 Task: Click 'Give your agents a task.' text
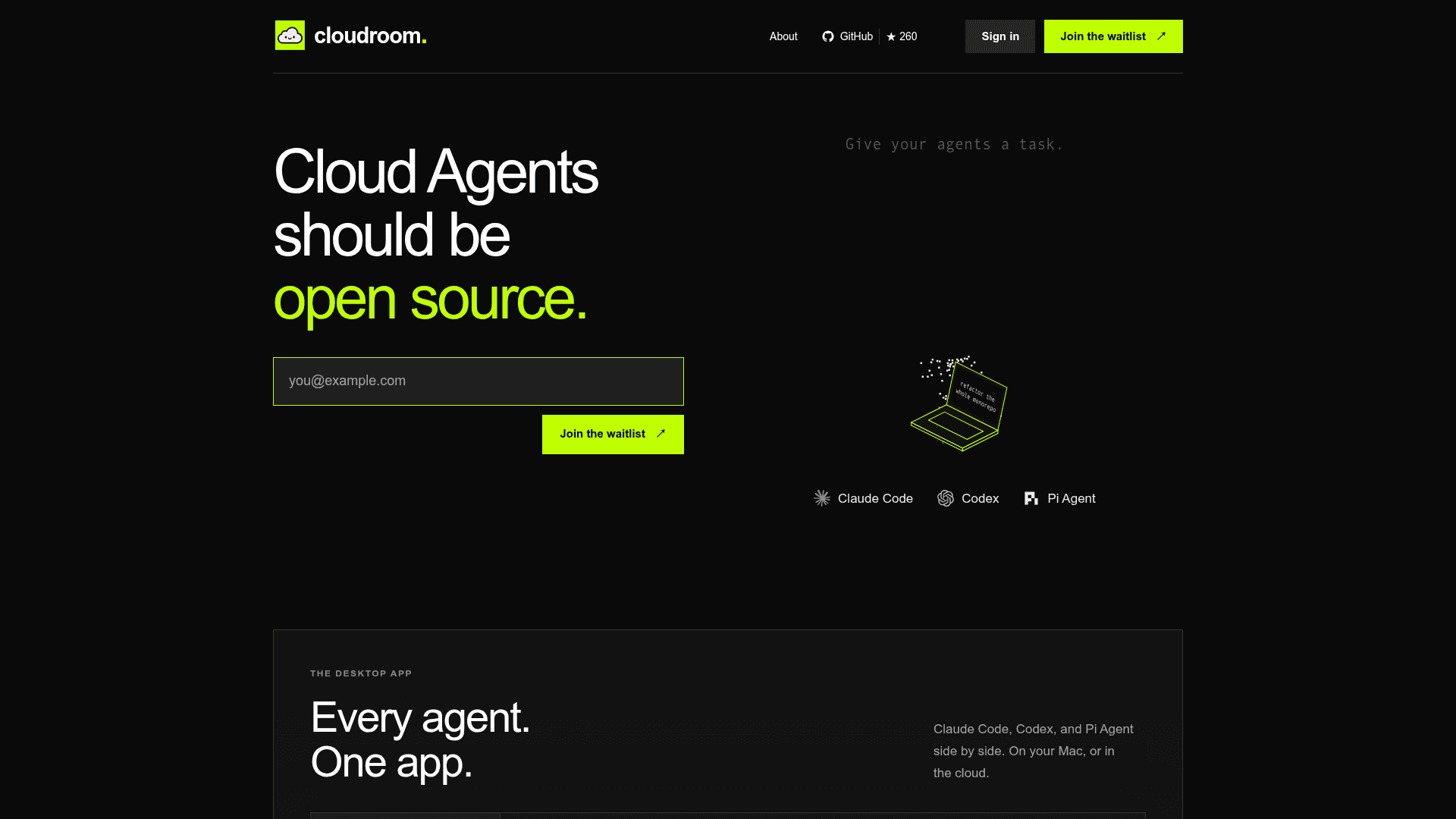(x=954, y=144)
